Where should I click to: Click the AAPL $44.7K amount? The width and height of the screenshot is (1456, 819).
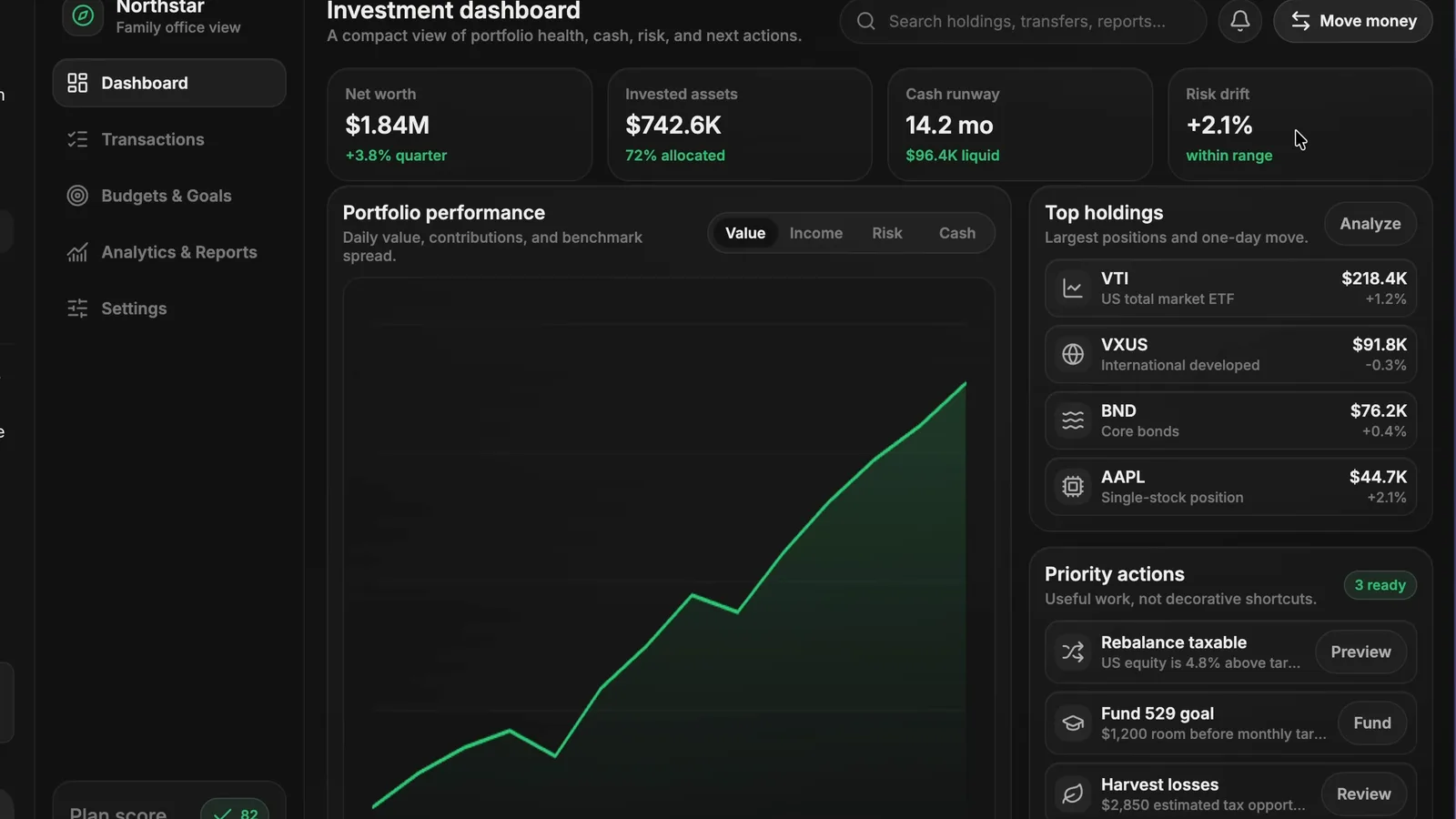[x=1379, y=477]
